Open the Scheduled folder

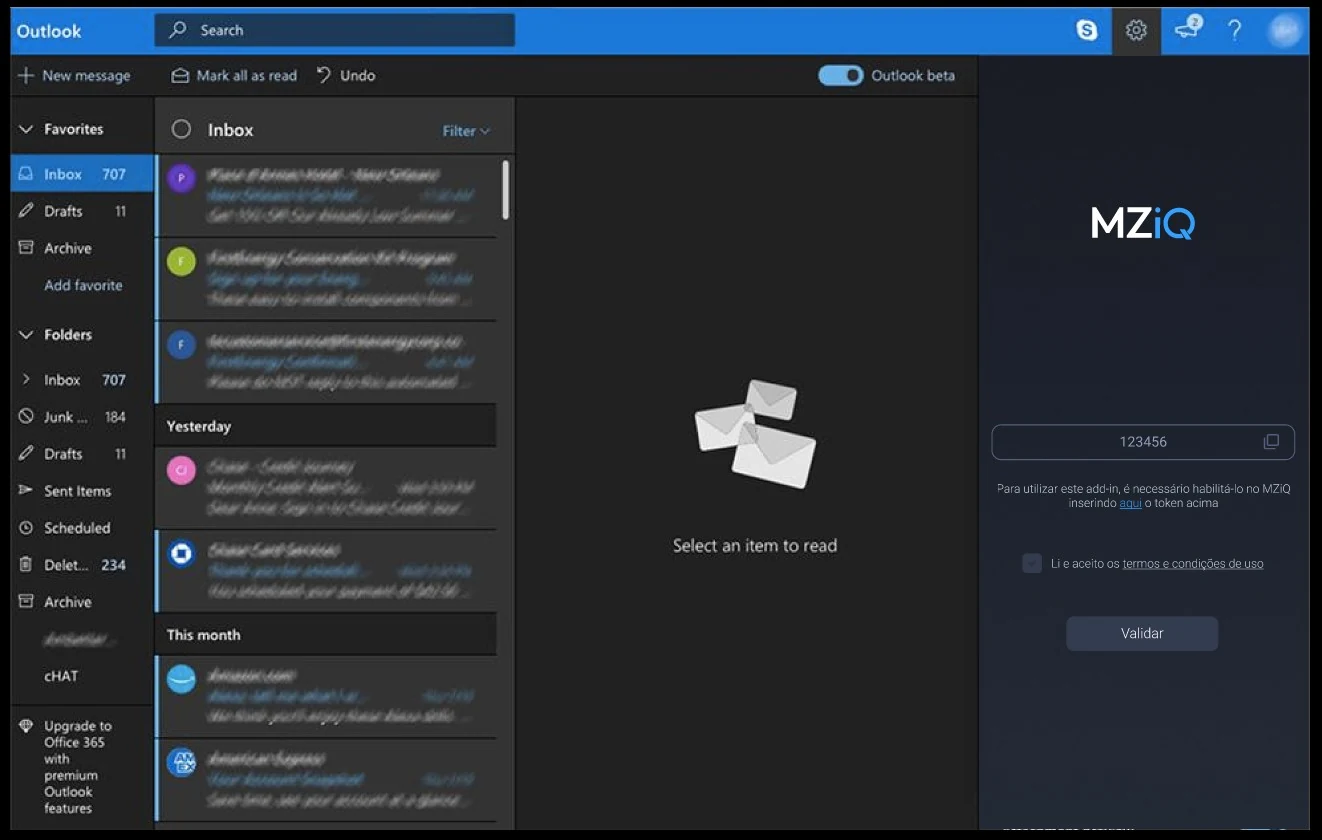point(82,528)
